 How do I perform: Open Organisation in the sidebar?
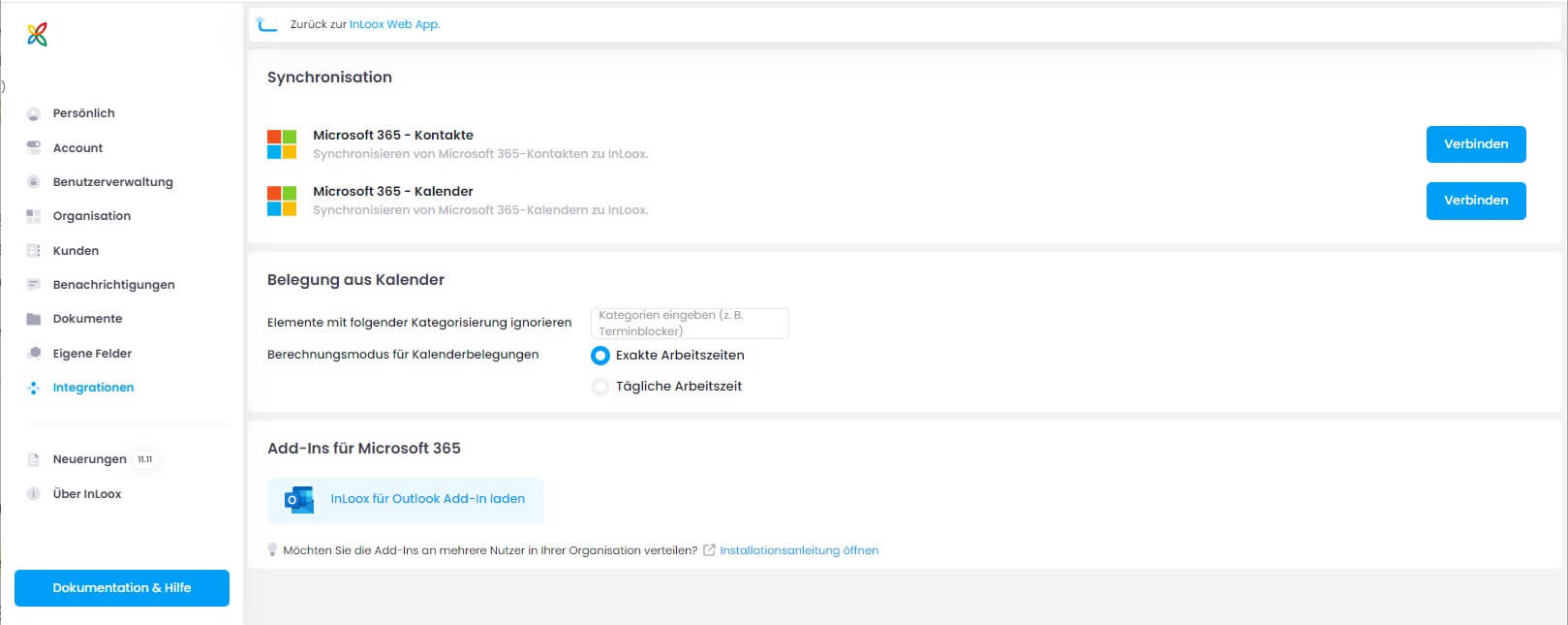coord(91,216)
